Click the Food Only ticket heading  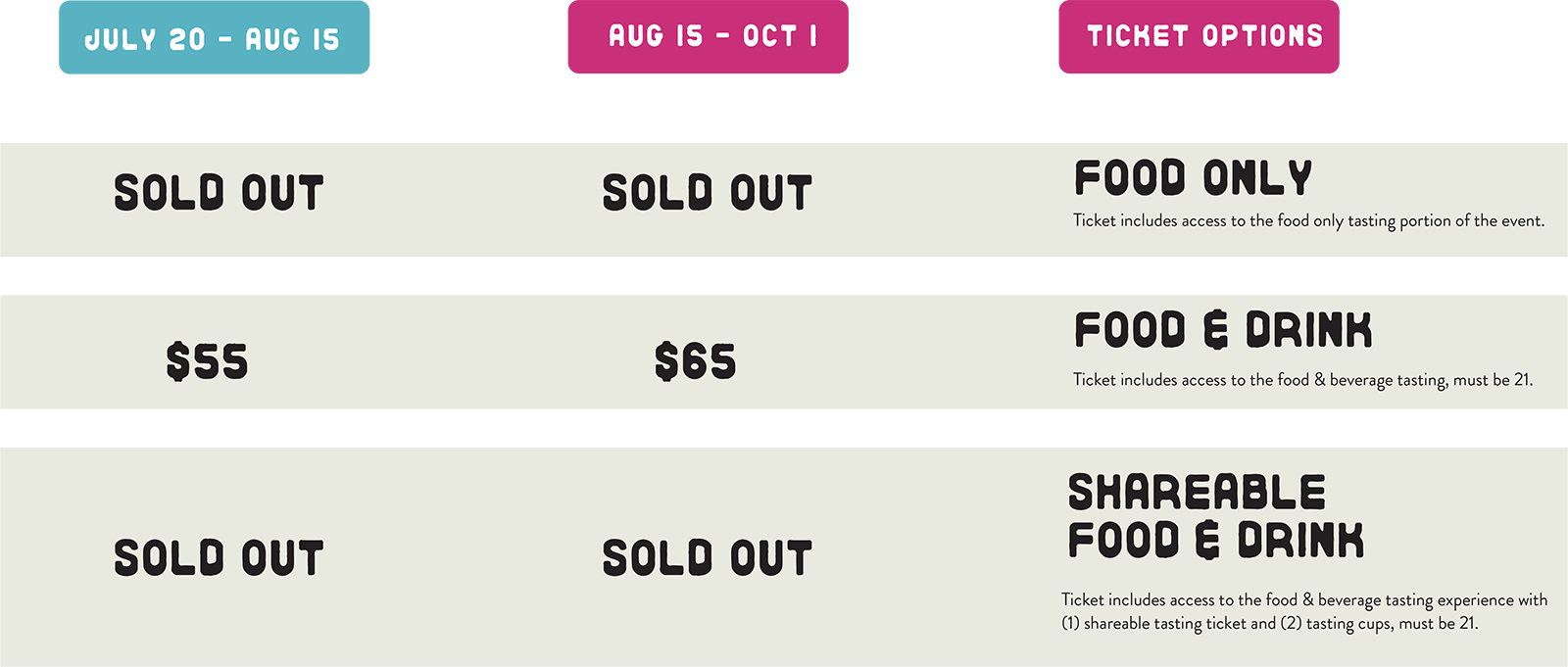click(x=1193, y=178)
